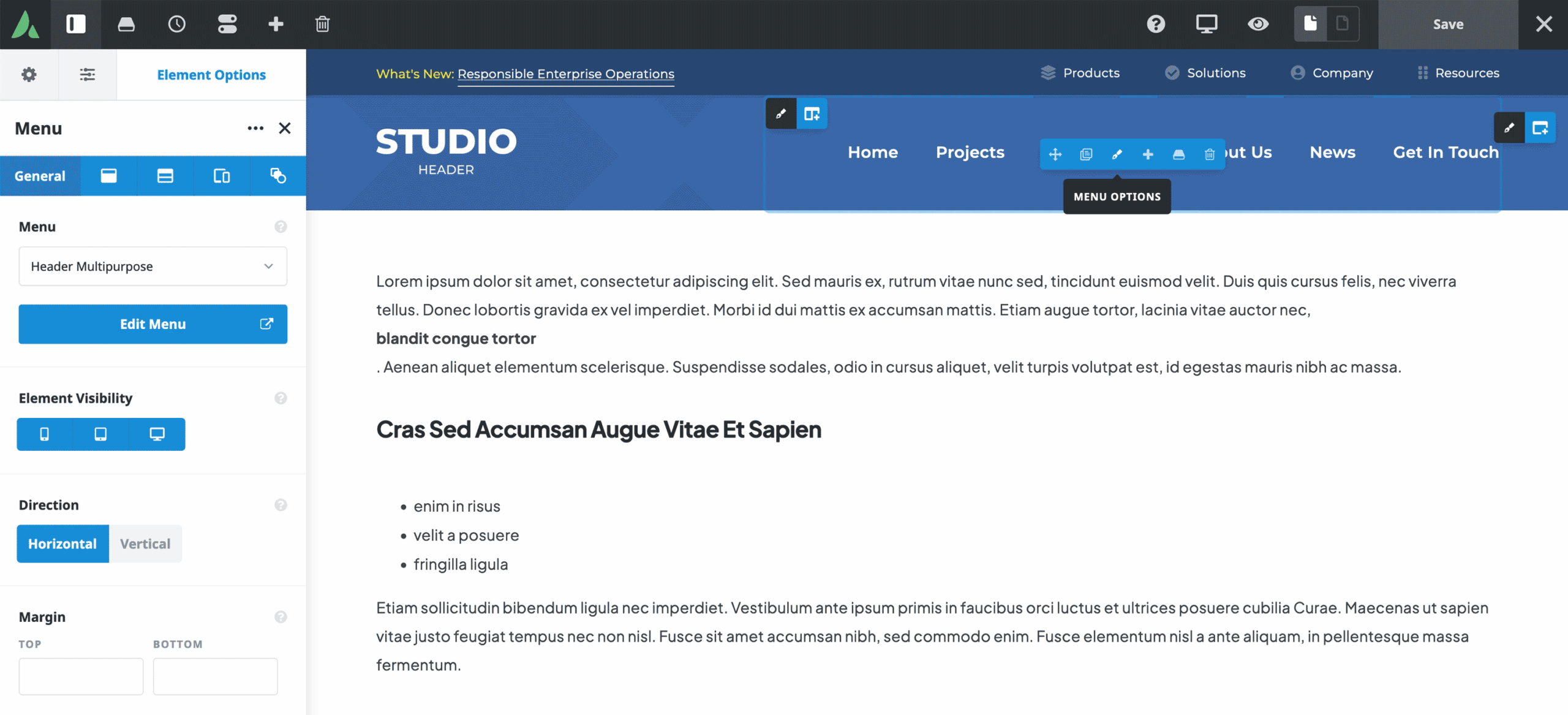Open preview with the eye icon

click(x=1257, y=25)
